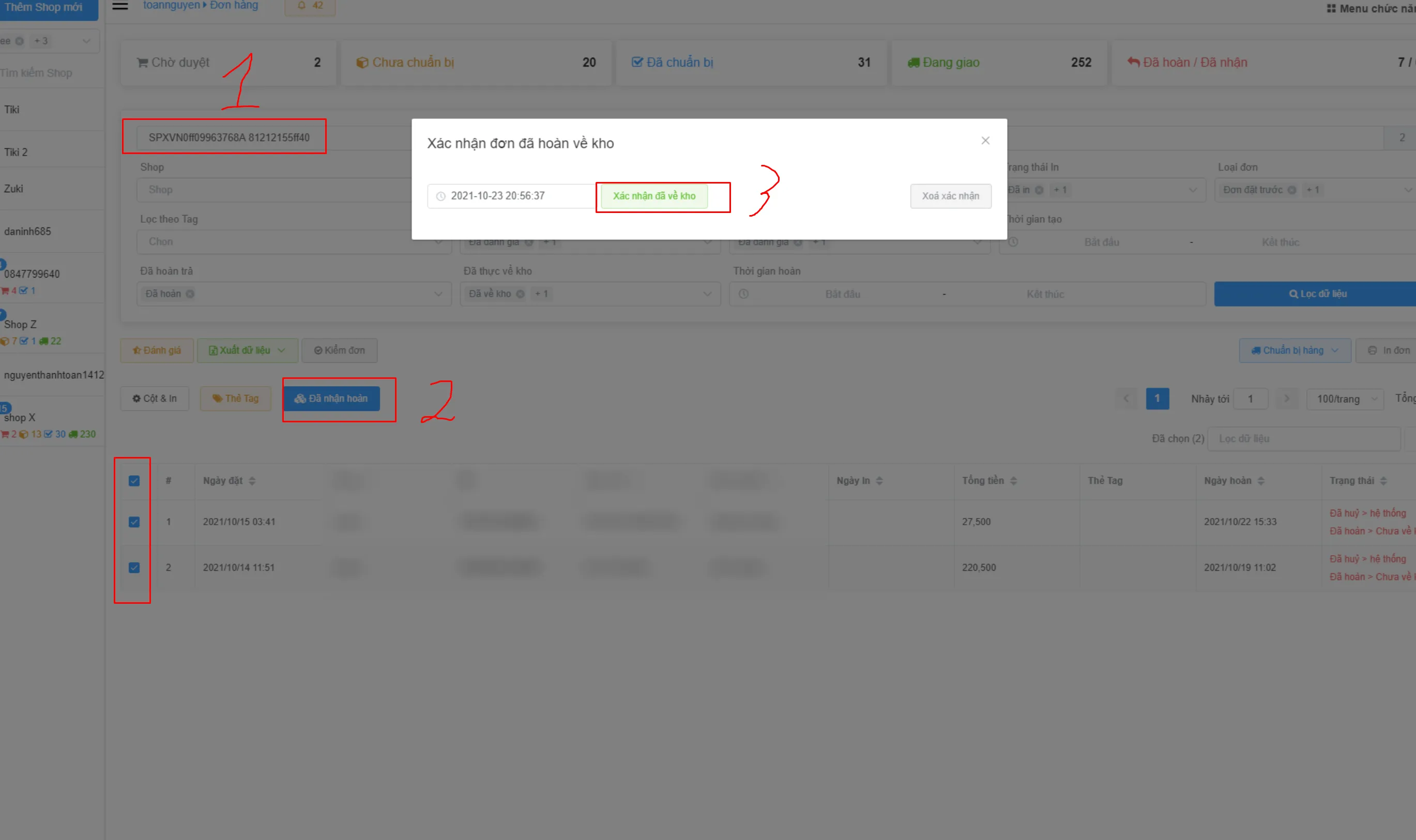The image size is (1416, 840).
Task: Sort by the 'Ngày In' column arrows
Action: click(x=879, y=481)
